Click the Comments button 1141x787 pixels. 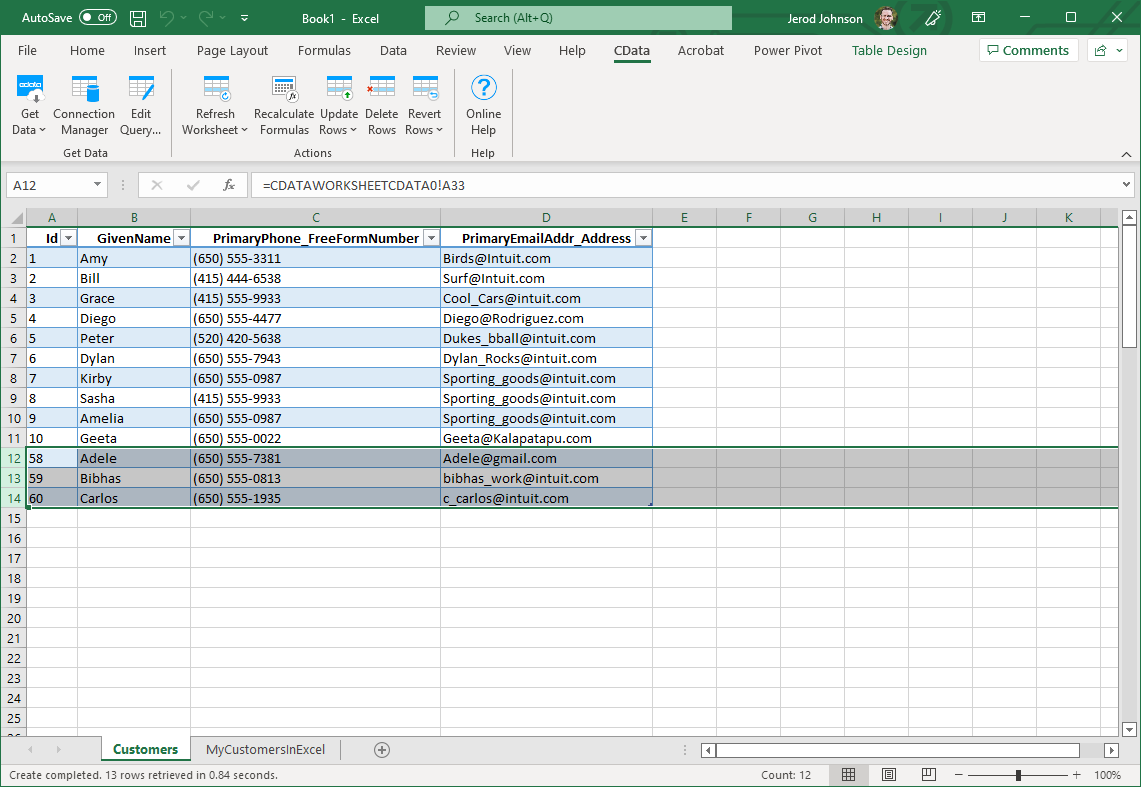1028,51
